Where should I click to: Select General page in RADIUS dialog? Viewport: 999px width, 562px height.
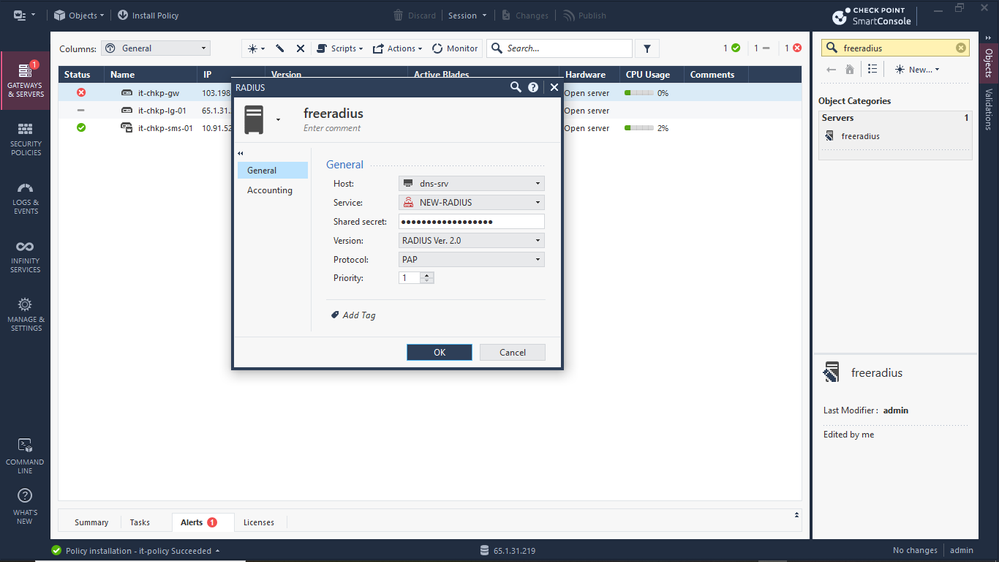click(x=273, y=170)
